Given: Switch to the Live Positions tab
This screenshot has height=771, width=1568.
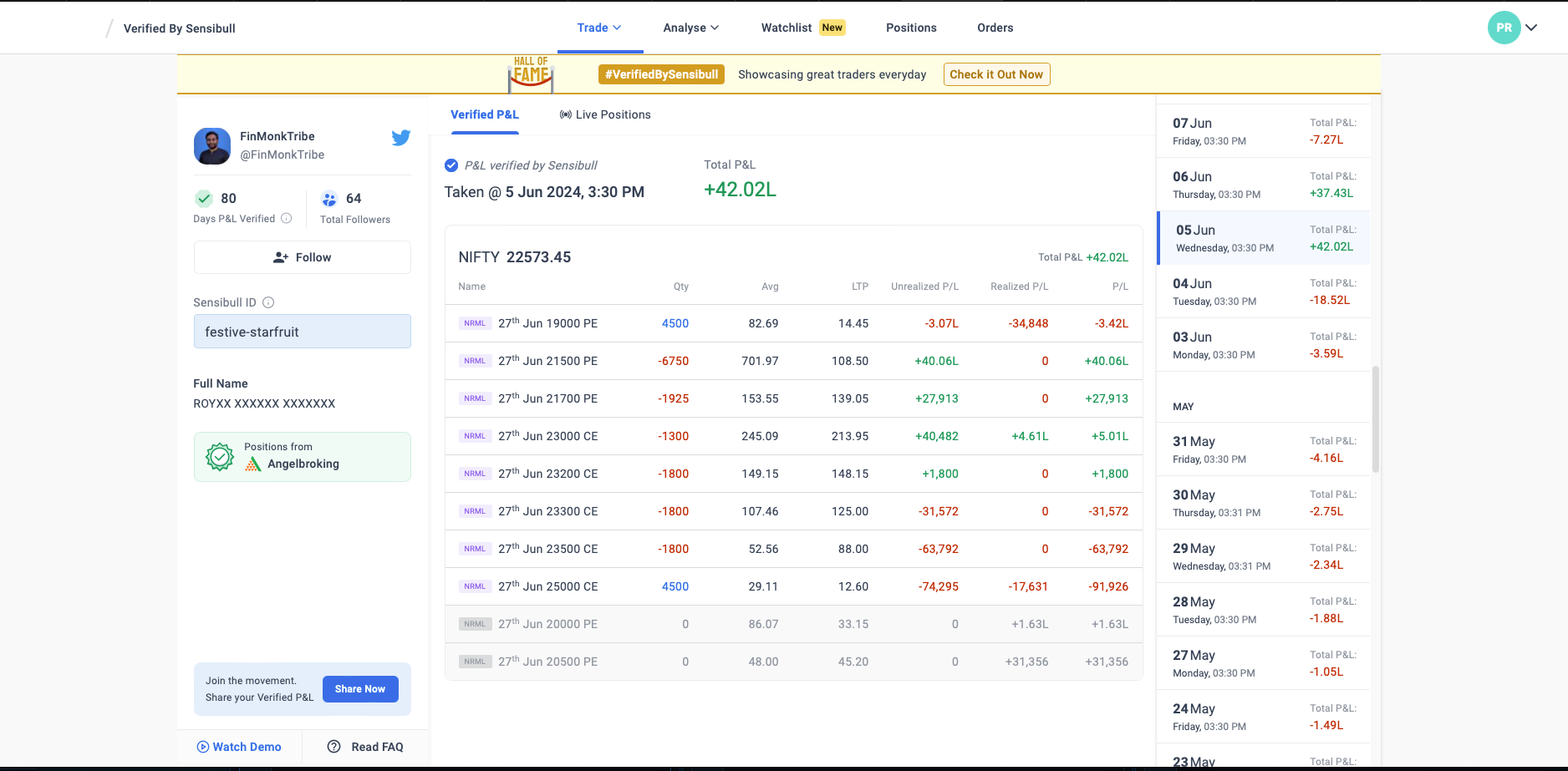Looking at the screenshot, I should pyautogui.click(x=605, y=114).
